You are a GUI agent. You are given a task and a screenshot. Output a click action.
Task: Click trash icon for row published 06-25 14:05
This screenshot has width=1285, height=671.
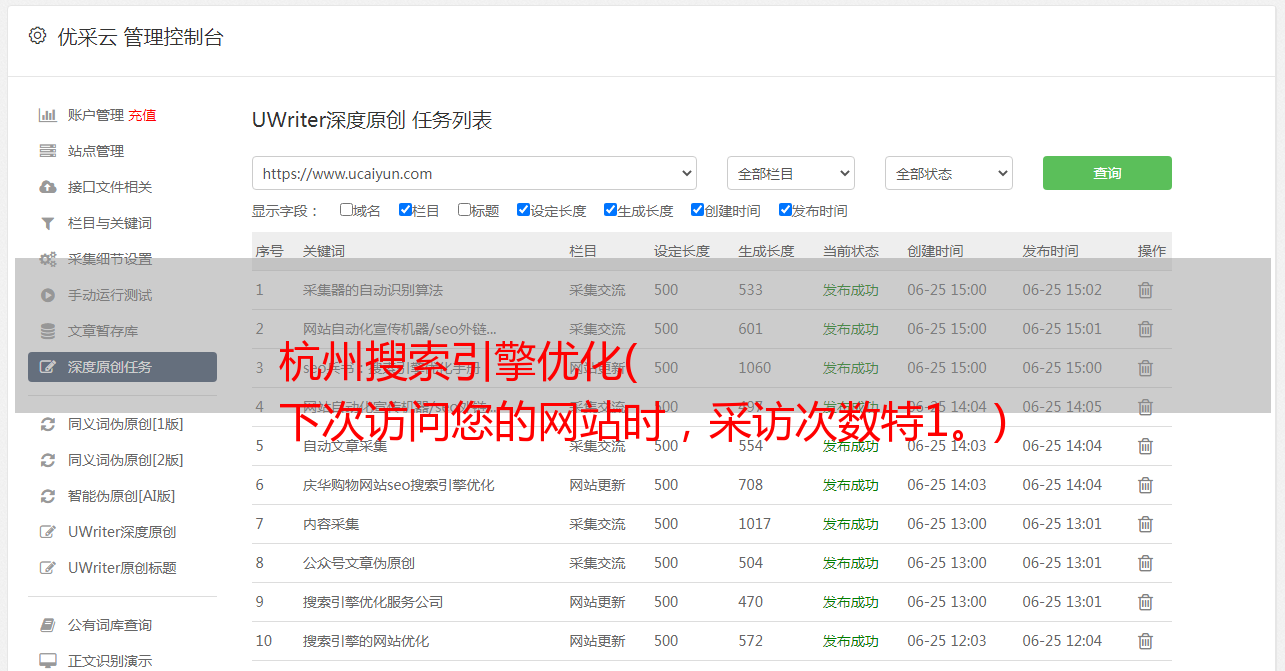[1146, 407]
